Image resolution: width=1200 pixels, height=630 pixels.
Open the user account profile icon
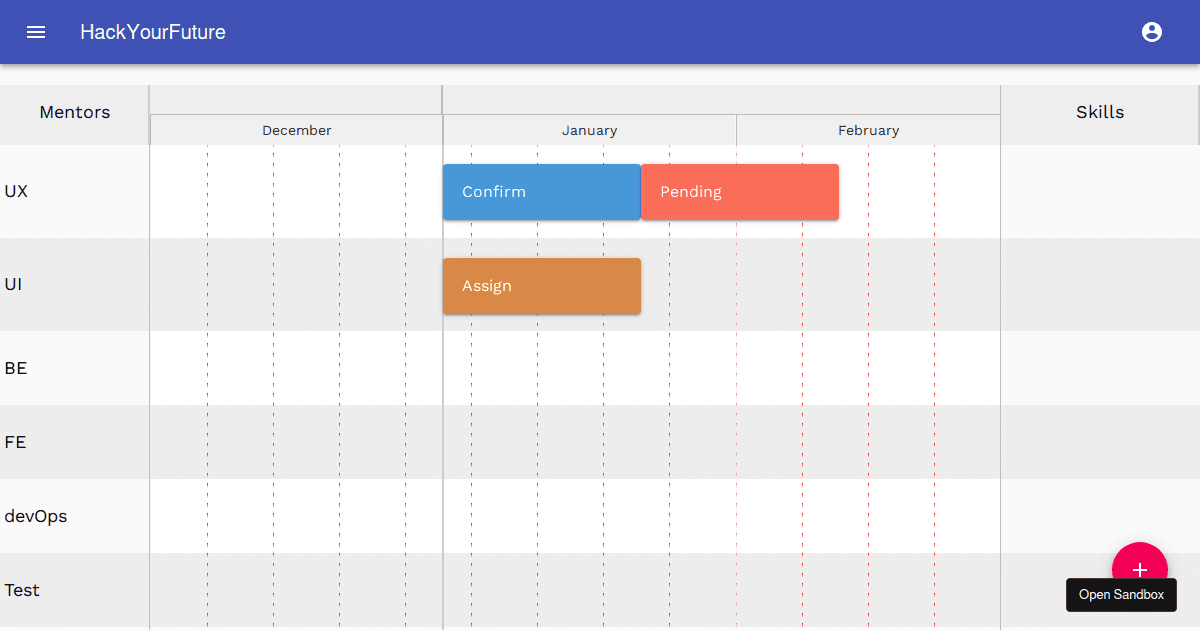tap(1152, 32)
